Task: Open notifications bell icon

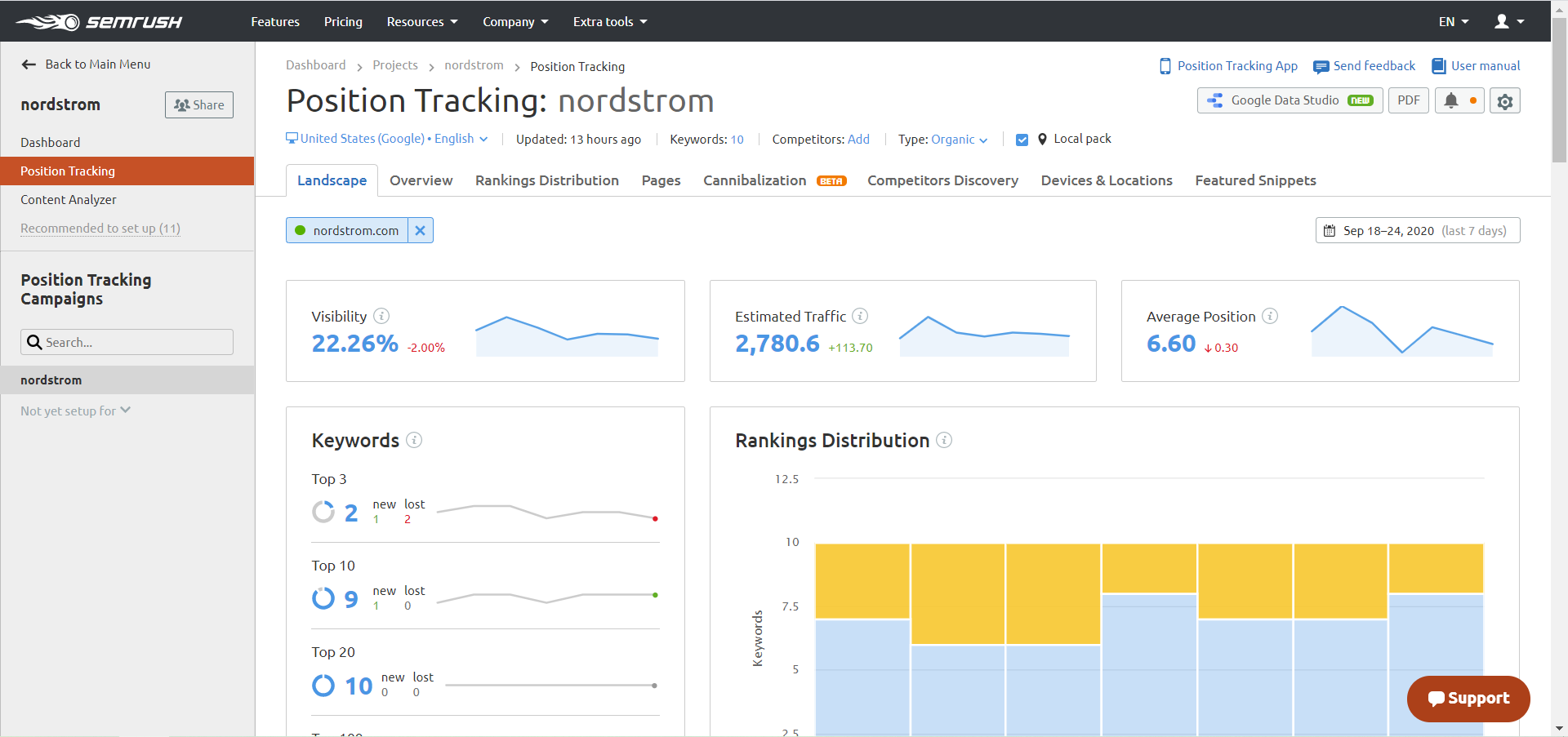Action: click(x=1451, y=101)
